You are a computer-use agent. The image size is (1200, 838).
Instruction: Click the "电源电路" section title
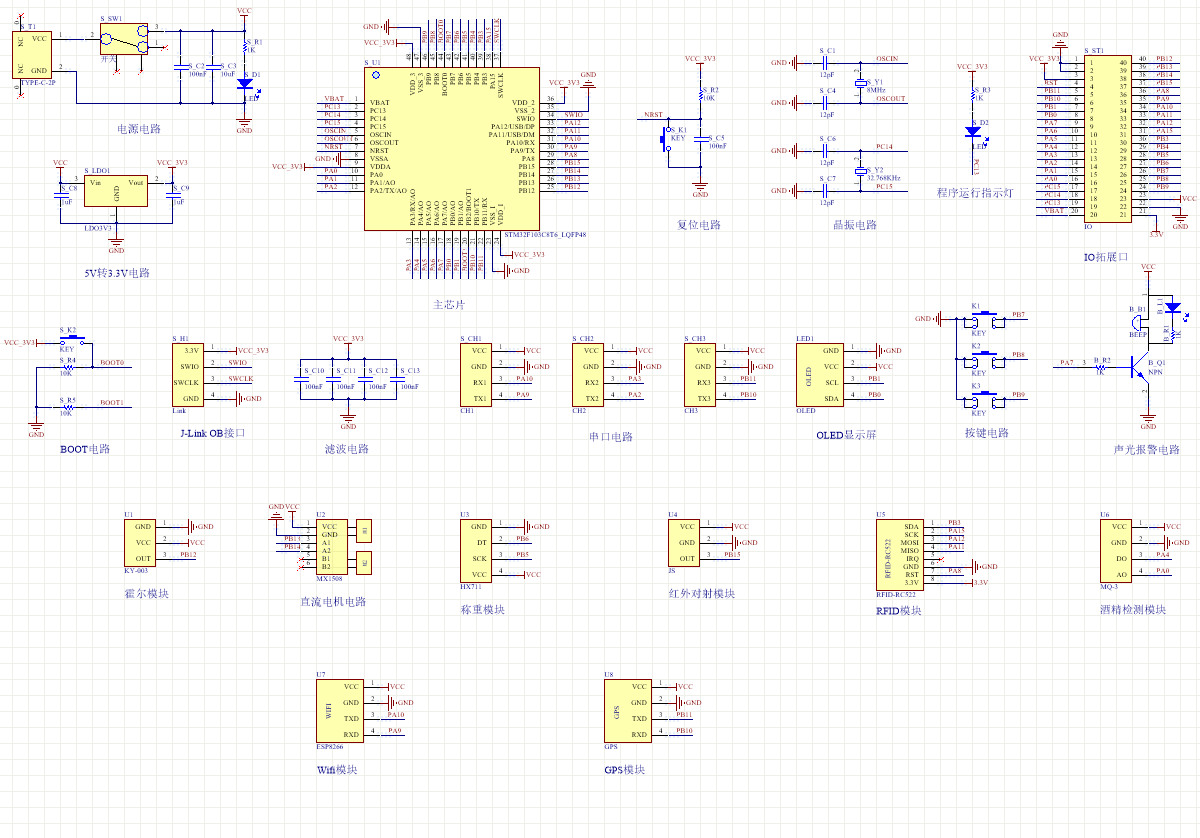point(139,129)
